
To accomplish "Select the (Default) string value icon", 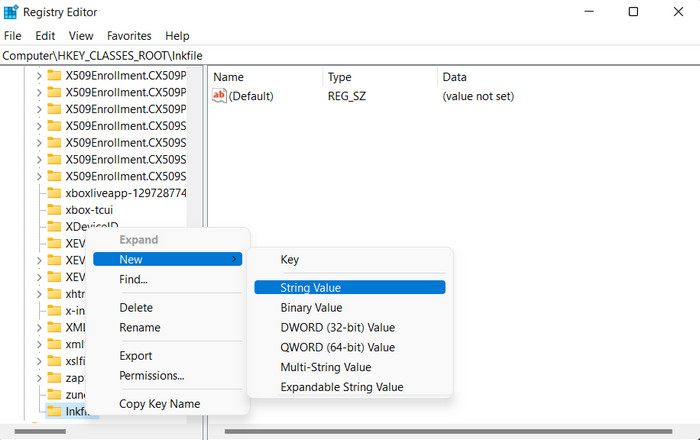I will point(219,96).
